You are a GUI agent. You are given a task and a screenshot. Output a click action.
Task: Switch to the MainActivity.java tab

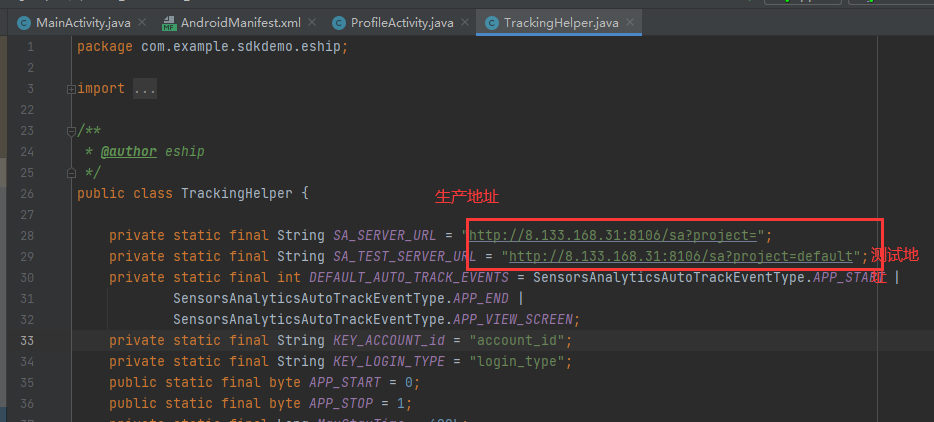(x=82, y=23)
